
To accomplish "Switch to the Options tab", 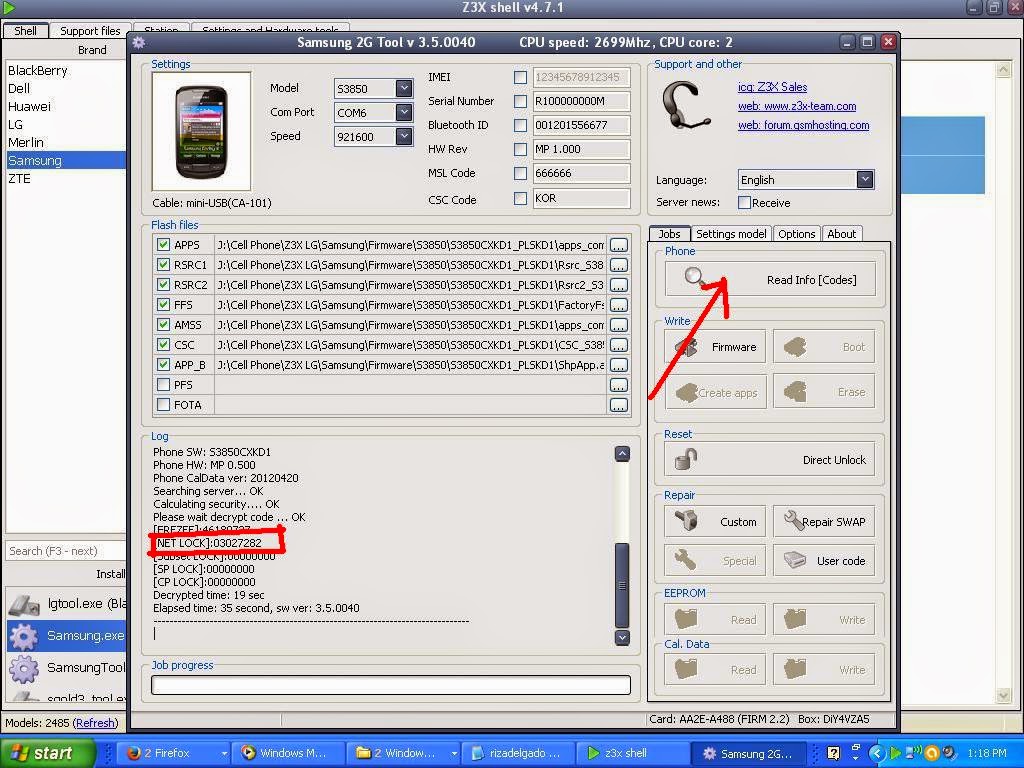I will (797, 234).
